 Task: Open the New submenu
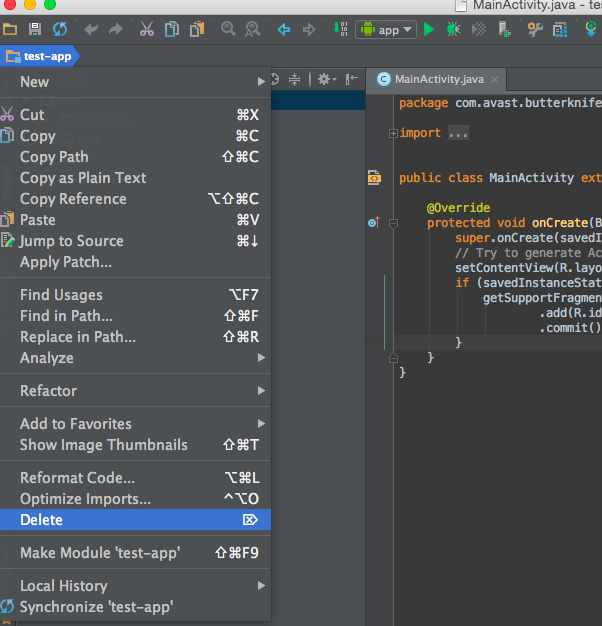click(x=135, y=82)
